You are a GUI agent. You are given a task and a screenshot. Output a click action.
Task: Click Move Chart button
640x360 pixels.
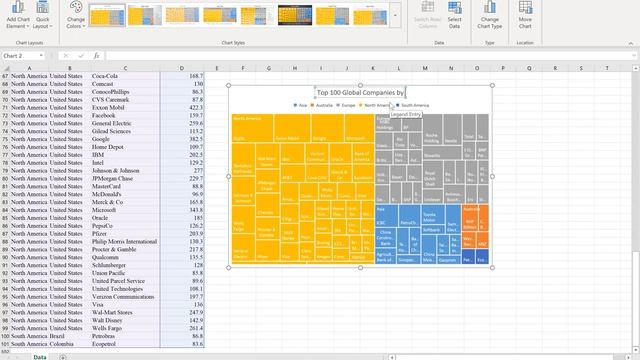[x=525, y=15]
